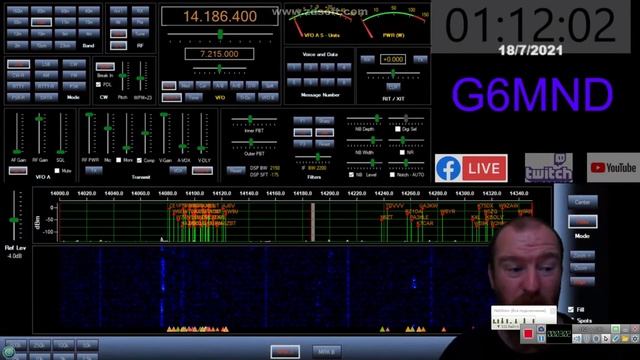Adjust the RF Gain slider
The image size is (640, 360).
click(x=39, y=133)
